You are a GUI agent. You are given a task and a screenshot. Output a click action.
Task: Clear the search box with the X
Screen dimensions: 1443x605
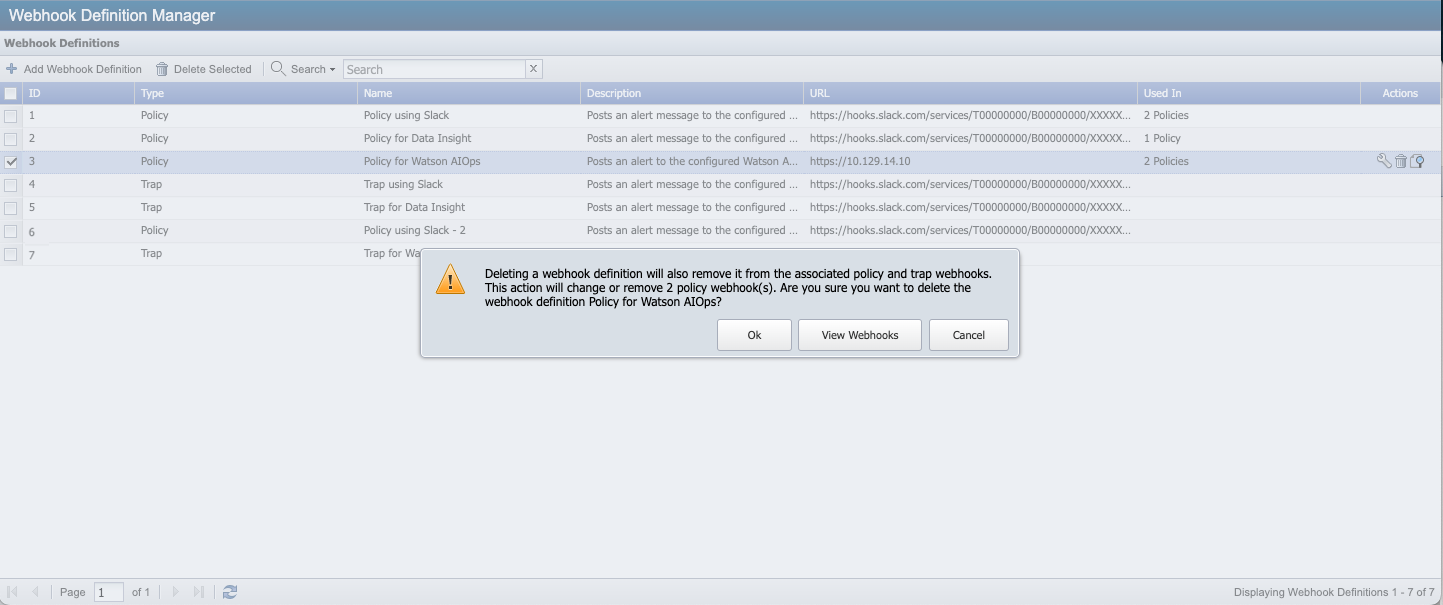click(x=533, y=69)
